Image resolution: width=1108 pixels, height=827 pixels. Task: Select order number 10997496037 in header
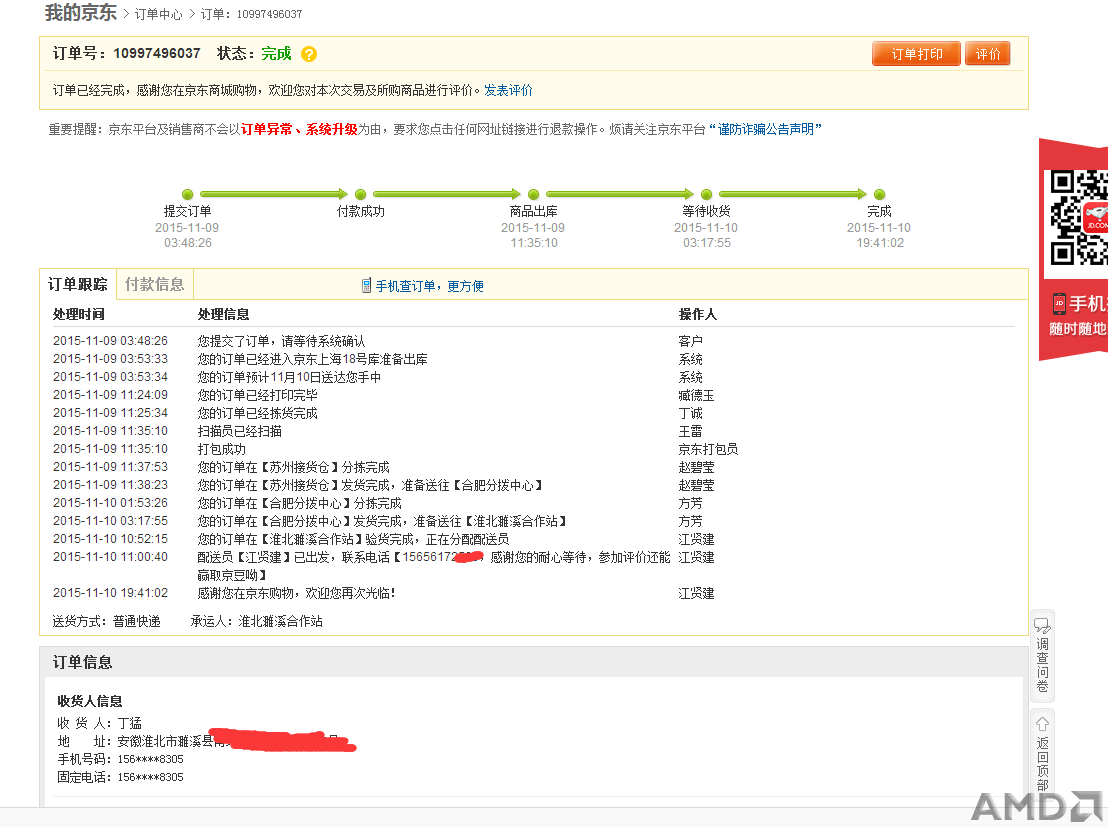(x=157, y=54)
